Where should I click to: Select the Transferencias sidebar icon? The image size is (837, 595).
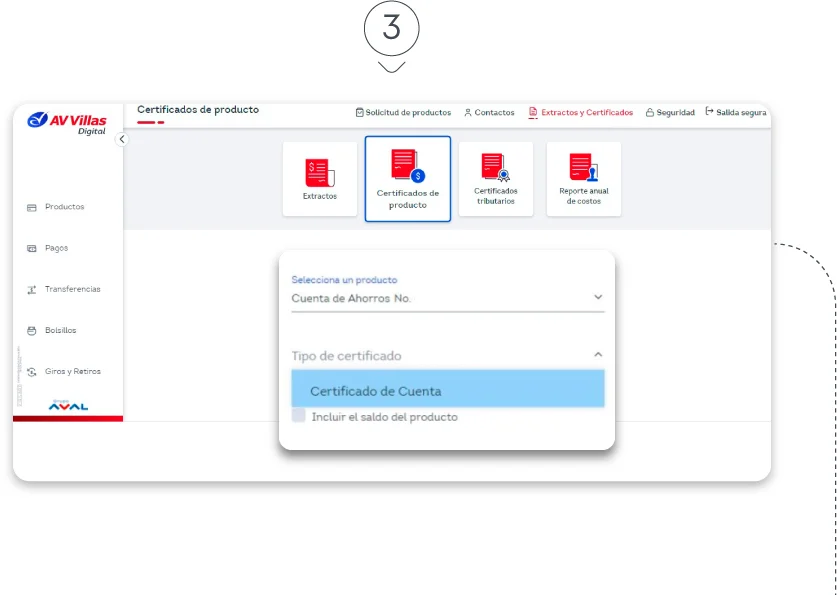click(x=33, y=289)
